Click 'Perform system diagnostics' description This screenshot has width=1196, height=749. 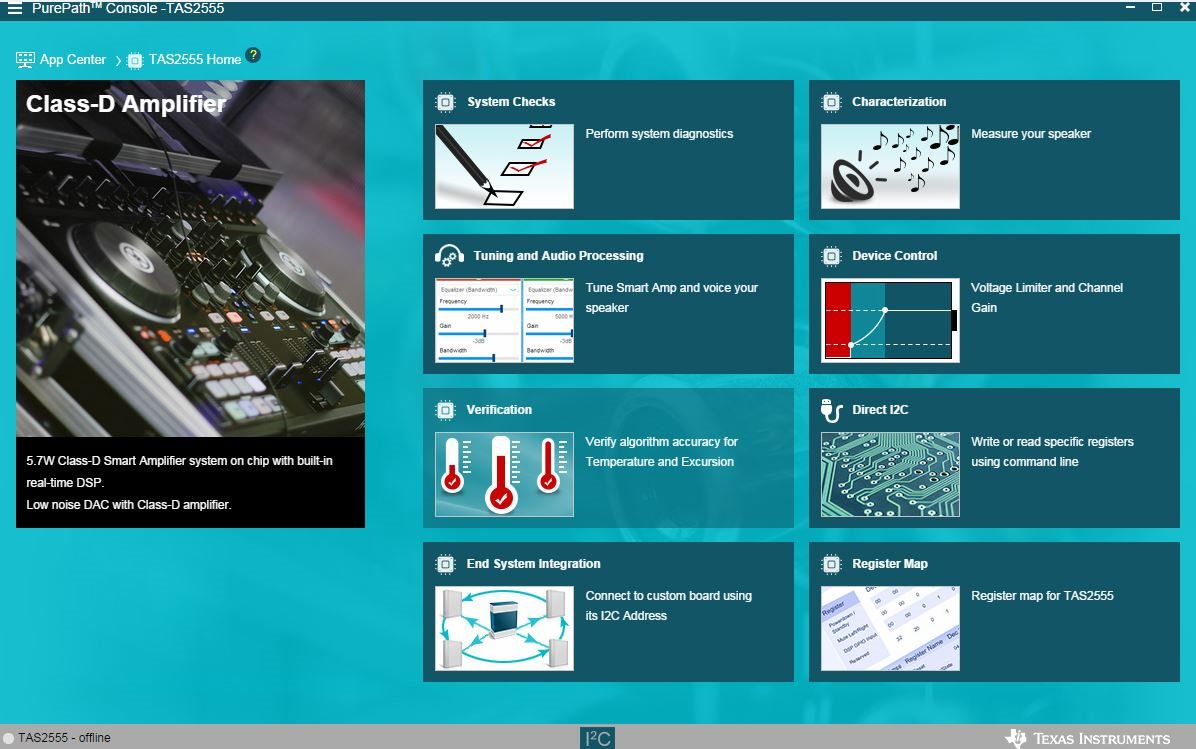pos(659,133)
